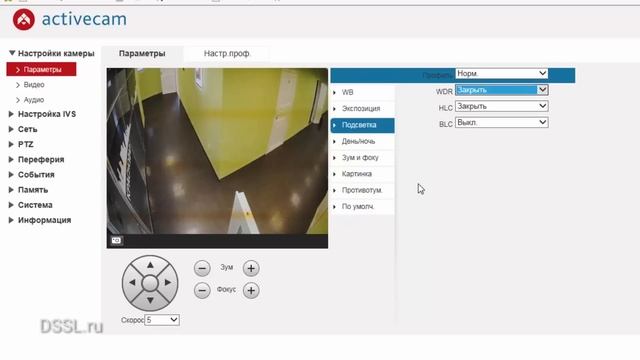This screenshot has height=360, width=640.
Task: Expand the PTZ section
Action: point(21,144)
